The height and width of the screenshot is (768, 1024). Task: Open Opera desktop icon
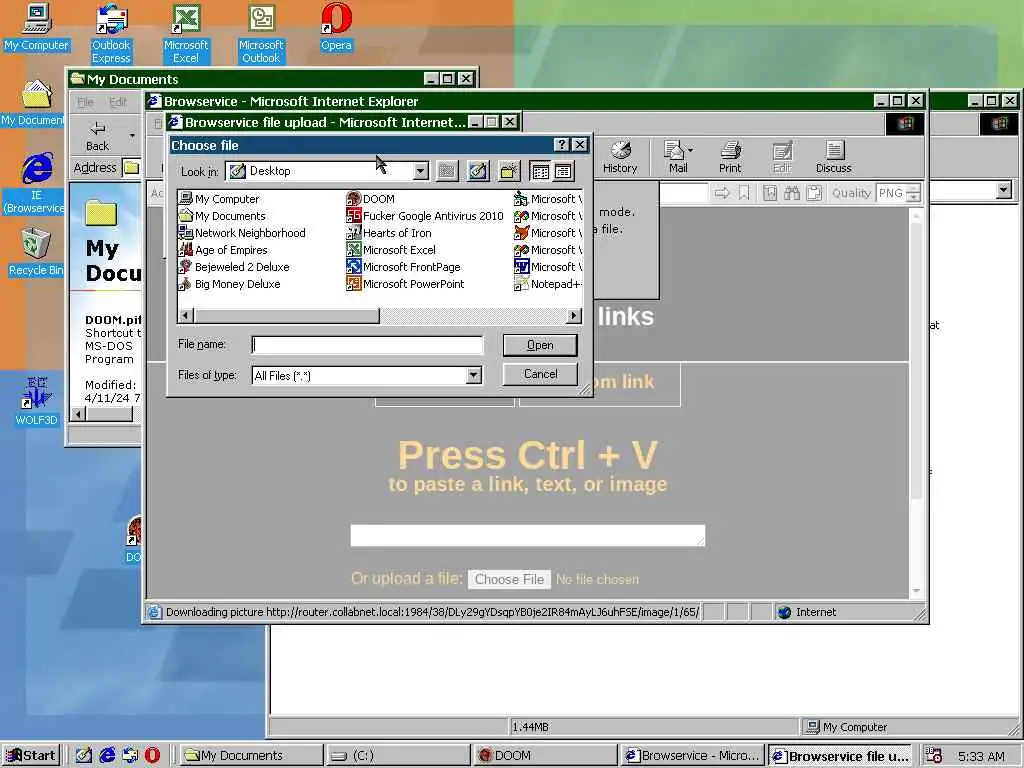336,27
